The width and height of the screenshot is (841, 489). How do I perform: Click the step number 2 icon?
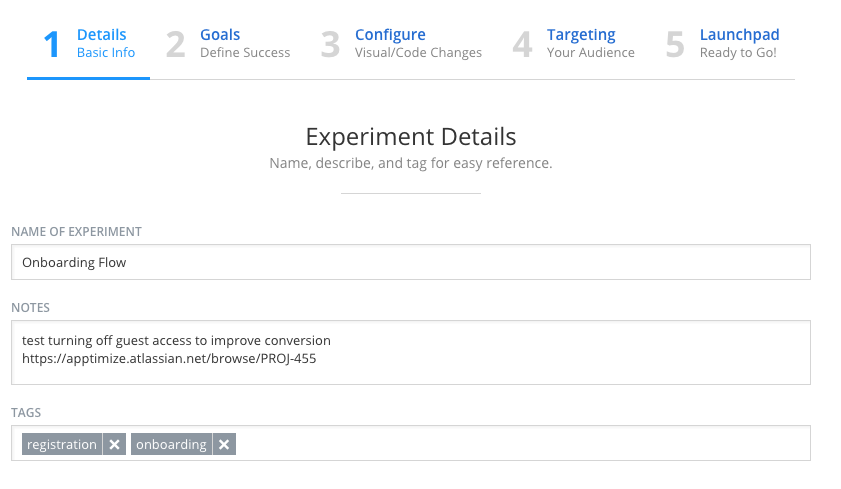pos(175,45)
